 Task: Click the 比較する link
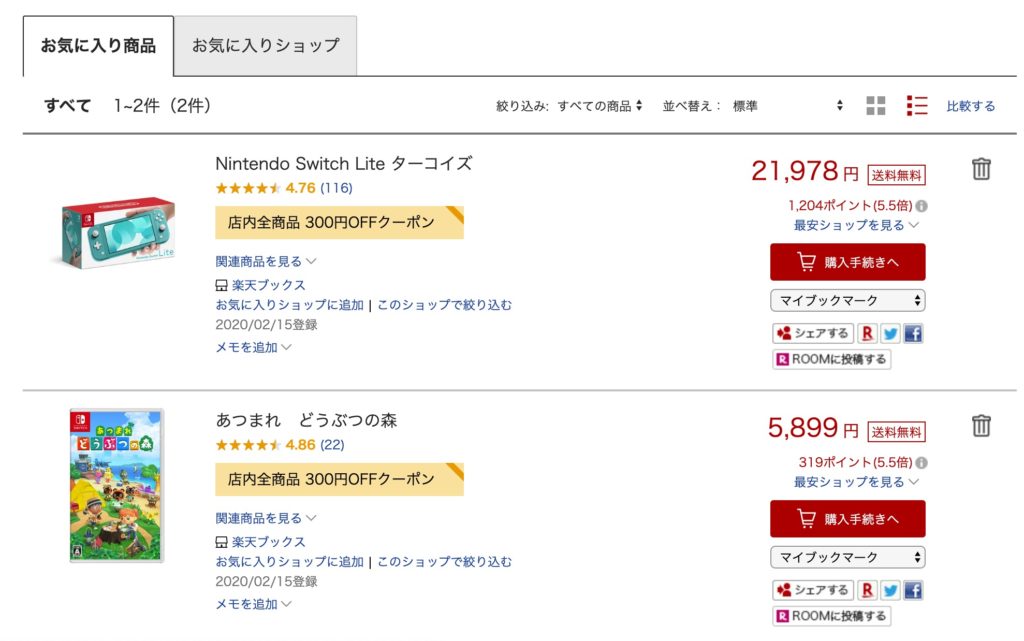[x=971, y=106]
